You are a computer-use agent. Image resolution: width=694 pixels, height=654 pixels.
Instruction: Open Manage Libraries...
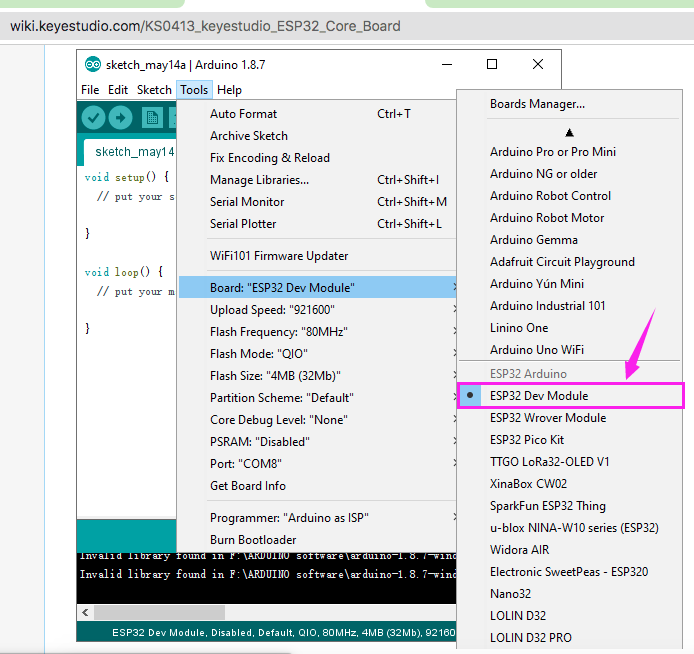click(x=317, y=180)
